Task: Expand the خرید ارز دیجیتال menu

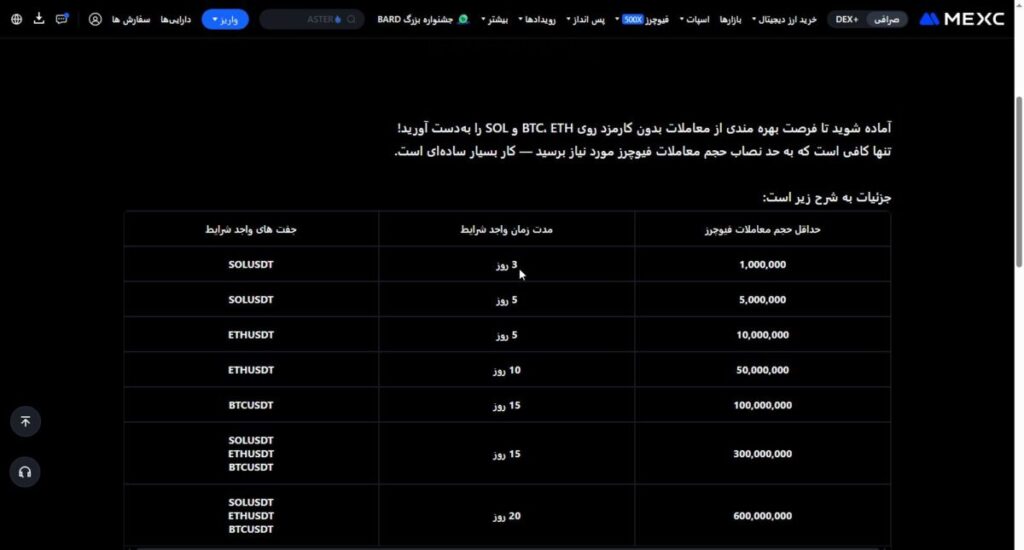Action: (x=786, y=19)
